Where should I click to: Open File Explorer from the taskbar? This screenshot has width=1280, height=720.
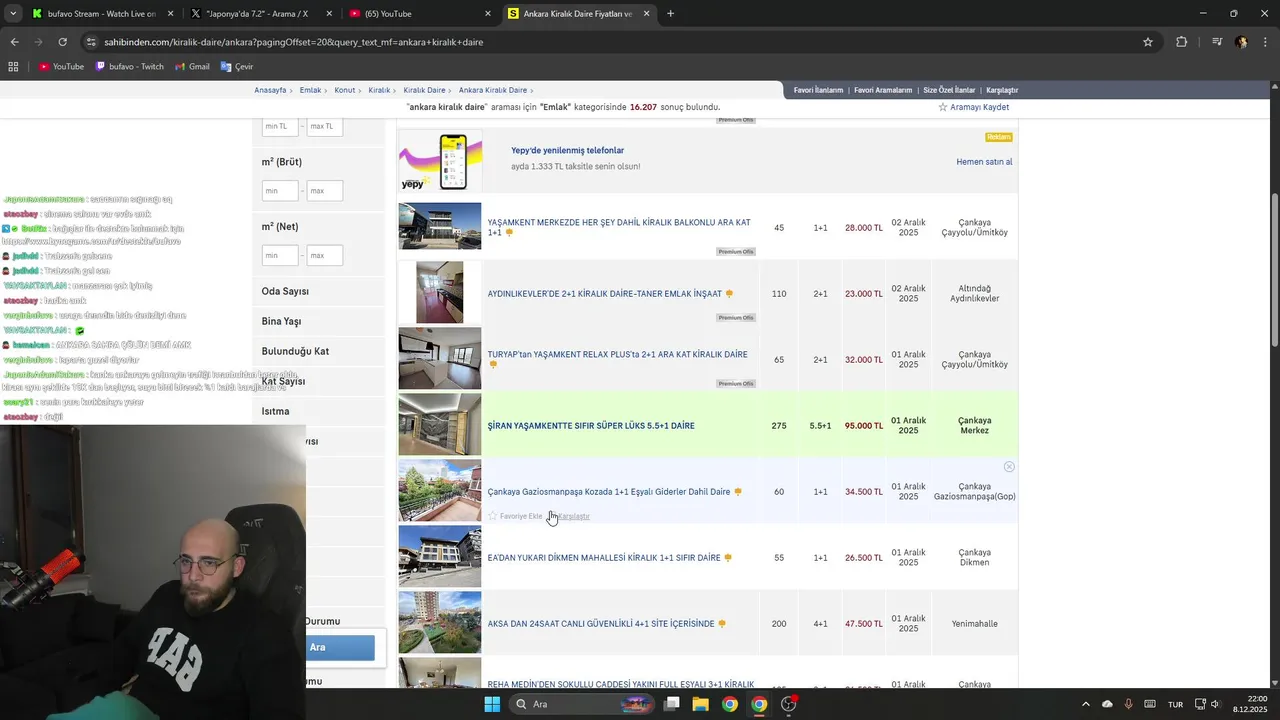701,704
